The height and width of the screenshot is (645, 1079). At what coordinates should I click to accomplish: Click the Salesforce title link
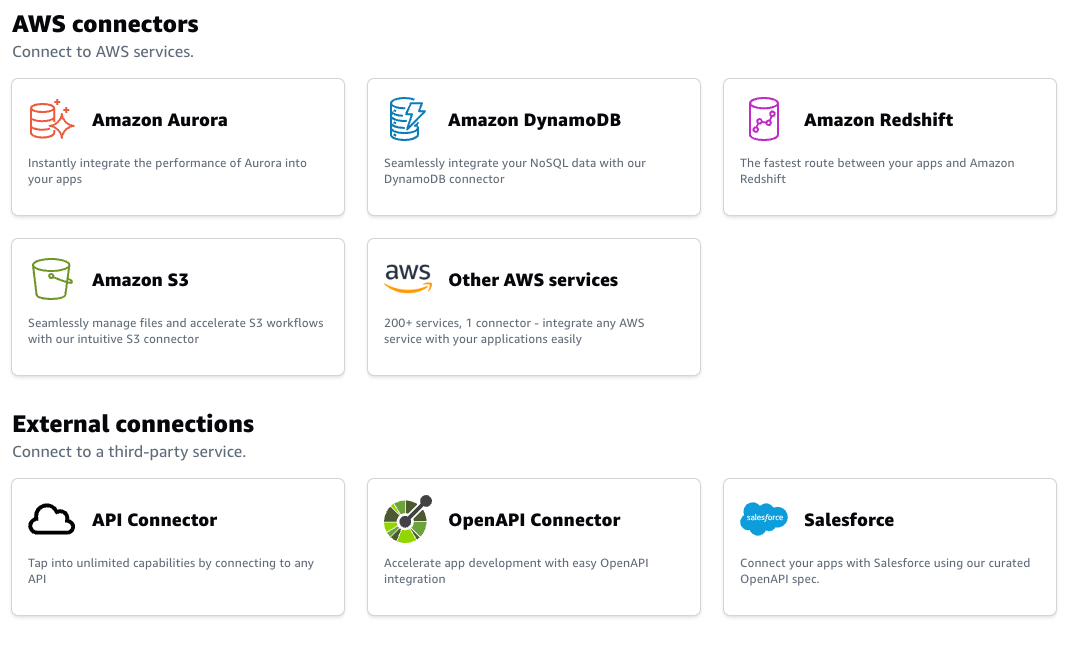coord(849,519)
